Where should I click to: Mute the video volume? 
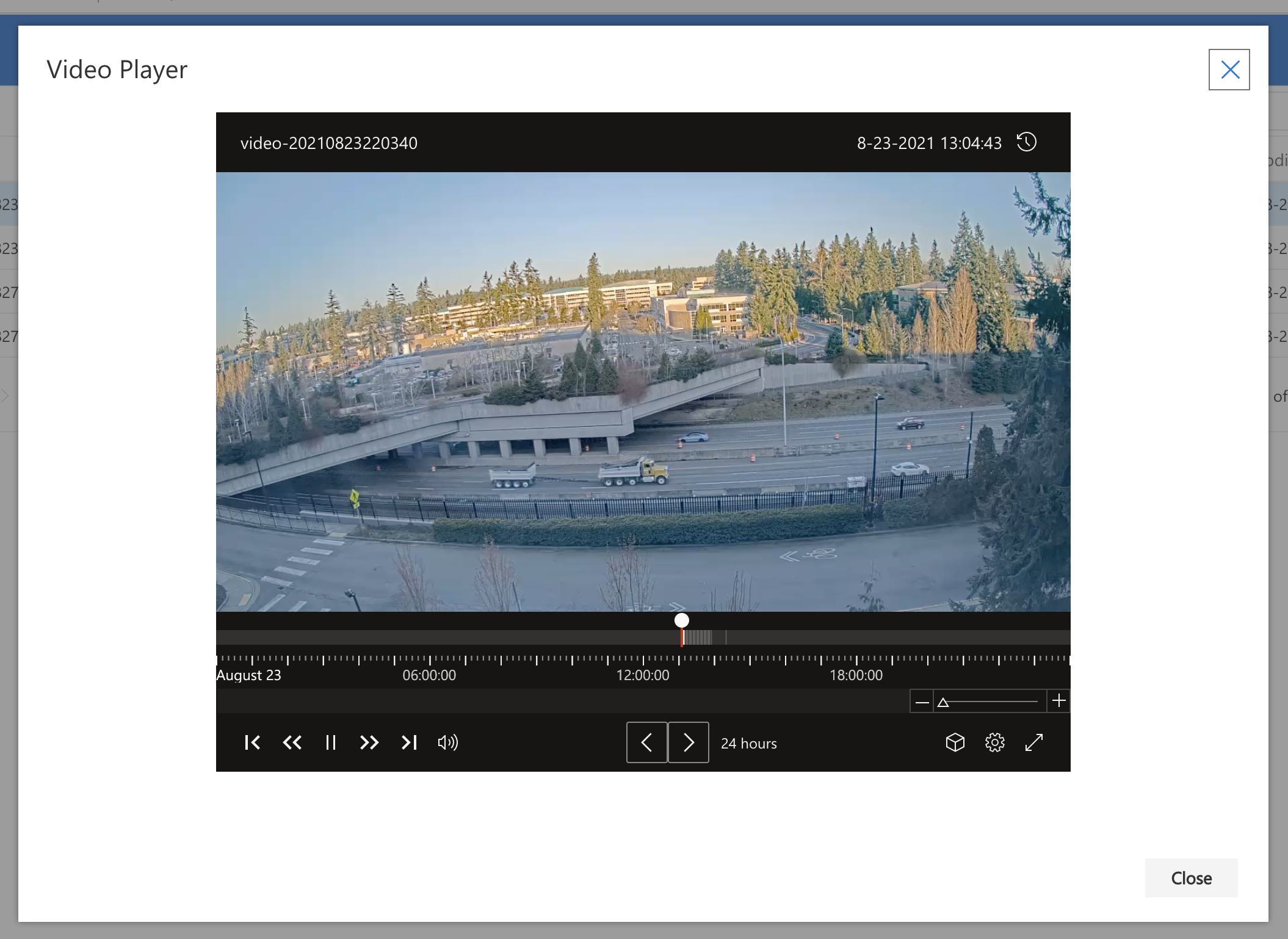point(447,742)
